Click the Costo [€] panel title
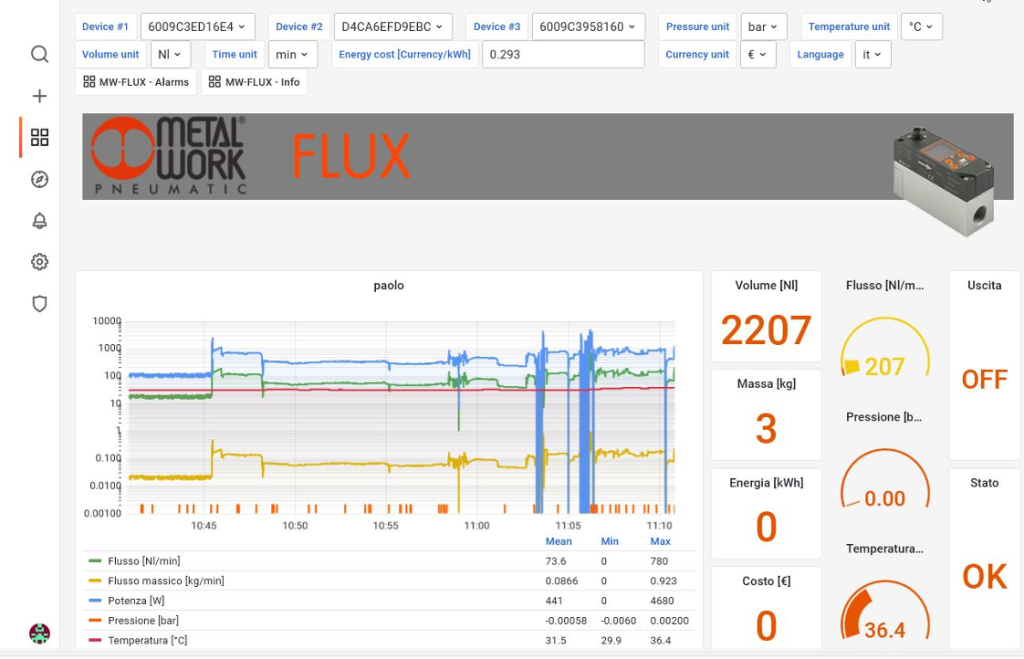1024x659 pixels. [x=766, y=581]
